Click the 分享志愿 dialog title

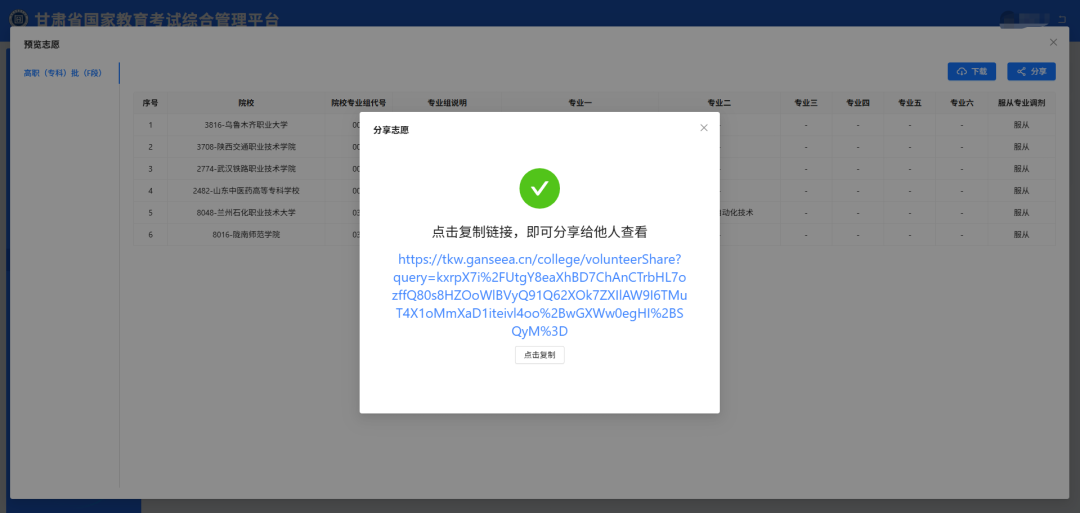(391, 129)
